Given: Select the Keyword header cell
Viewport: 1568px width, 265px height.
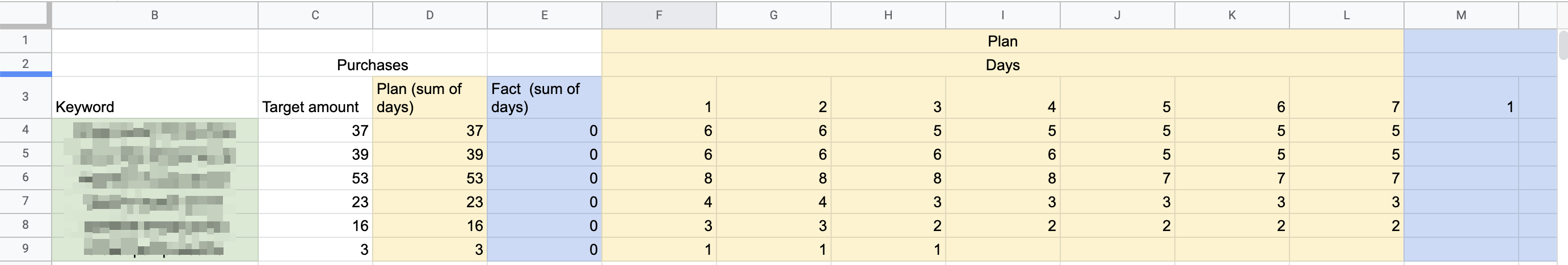Looking at the screenshot, I should coord(155,97).
